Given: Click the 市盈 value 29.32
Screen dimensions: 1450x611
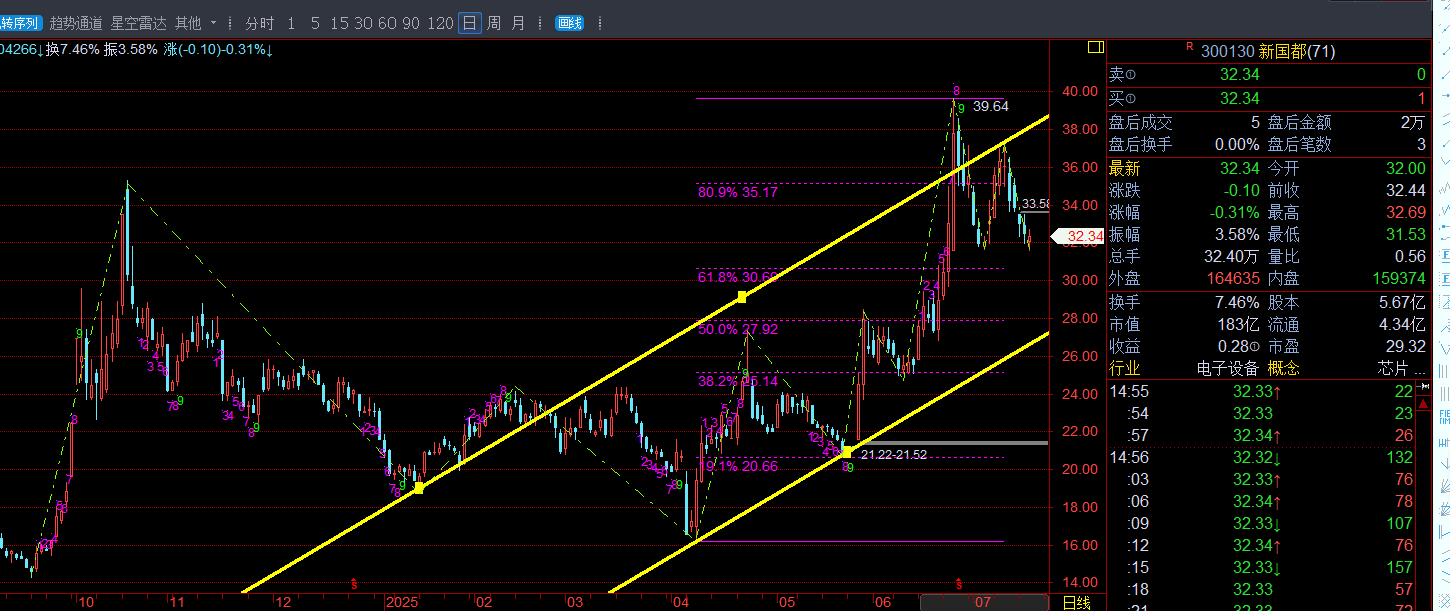Looking at the screenshot, I should [x=1406, y=347].
